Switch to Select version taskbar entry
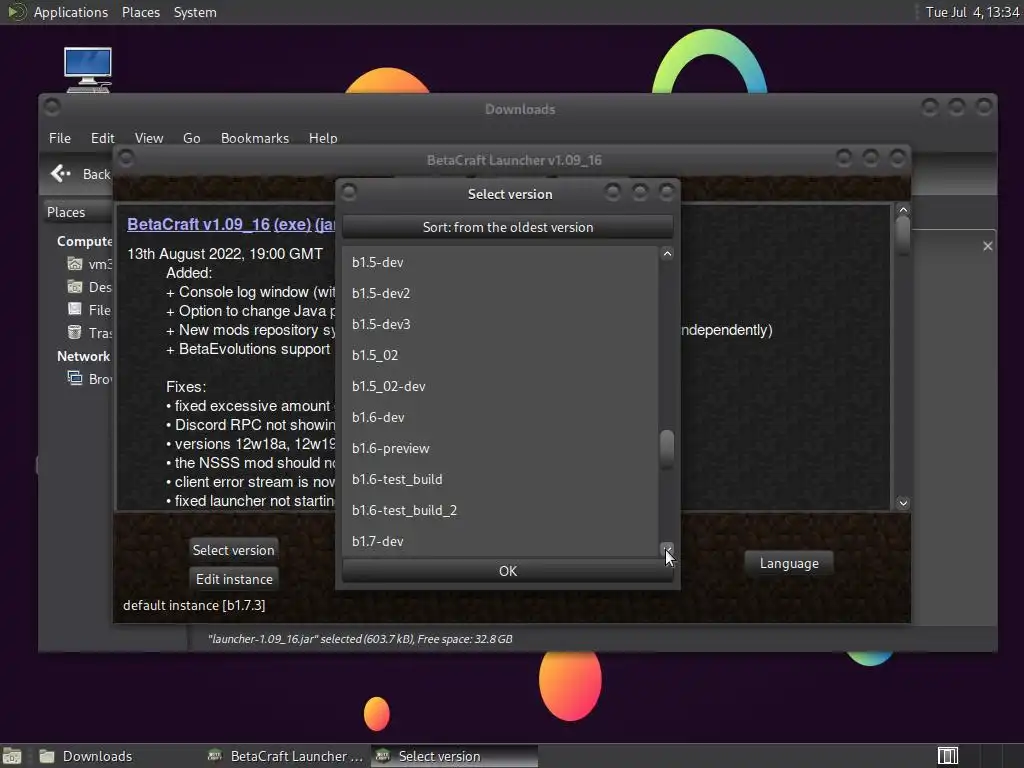 click(x=455, y=756)
